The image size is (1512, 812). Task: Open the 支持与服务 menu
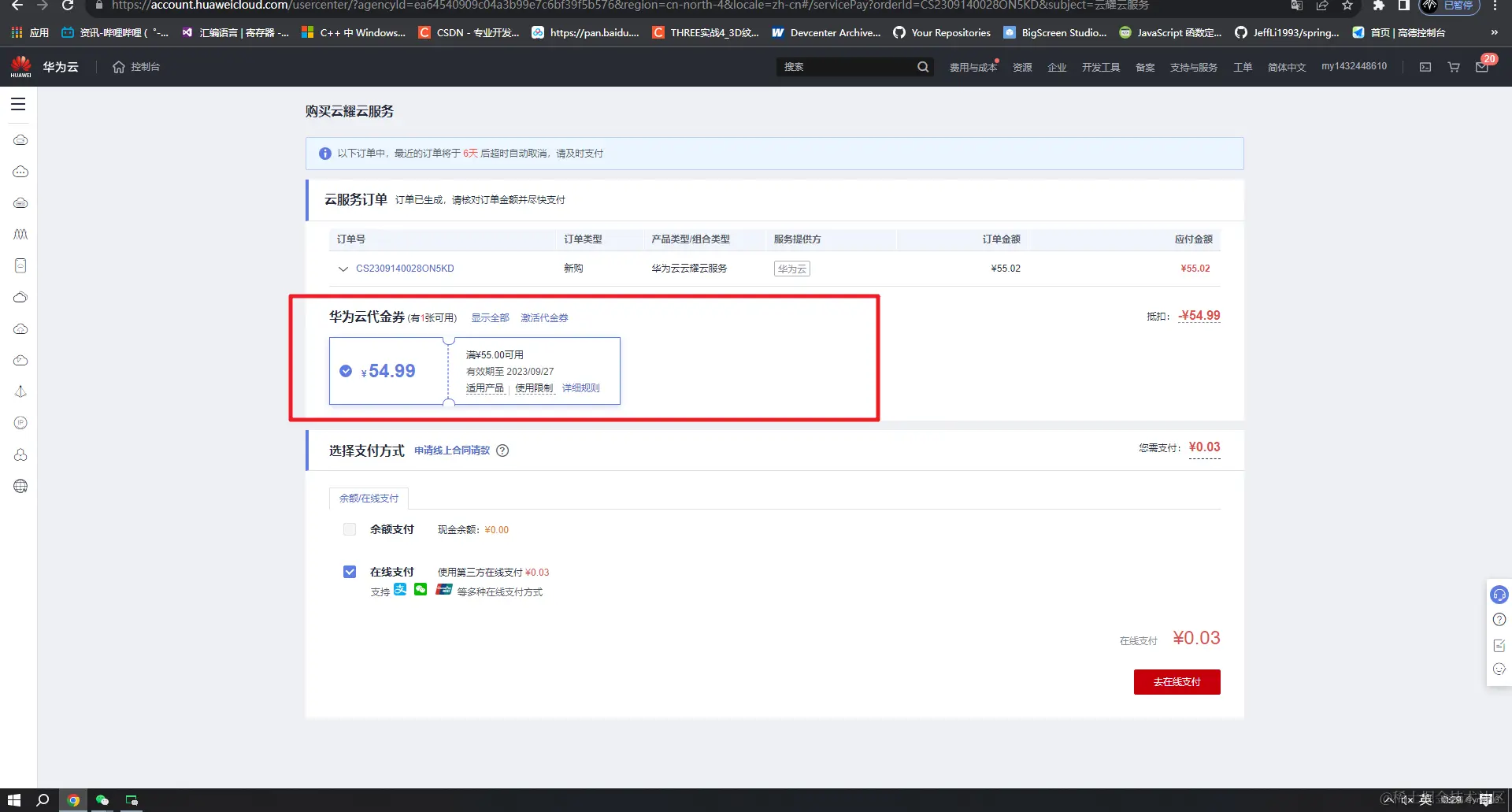pyautogui.click(x=1193, y=67)
